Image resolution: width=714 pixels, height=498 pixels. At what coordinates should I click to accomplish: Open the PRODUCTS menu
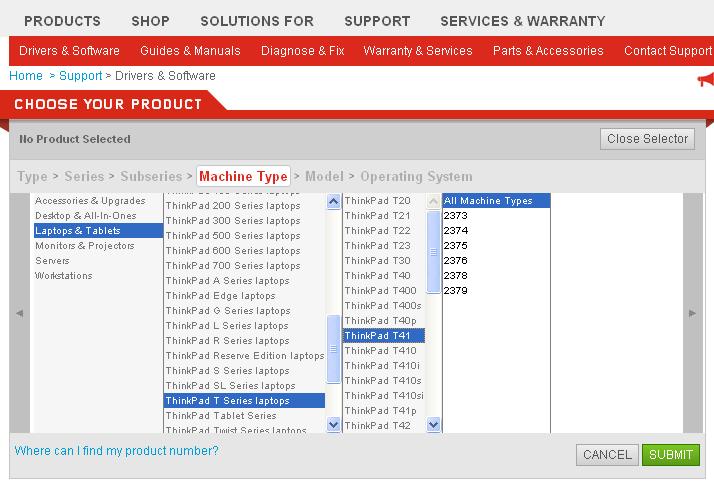[62, 21]
